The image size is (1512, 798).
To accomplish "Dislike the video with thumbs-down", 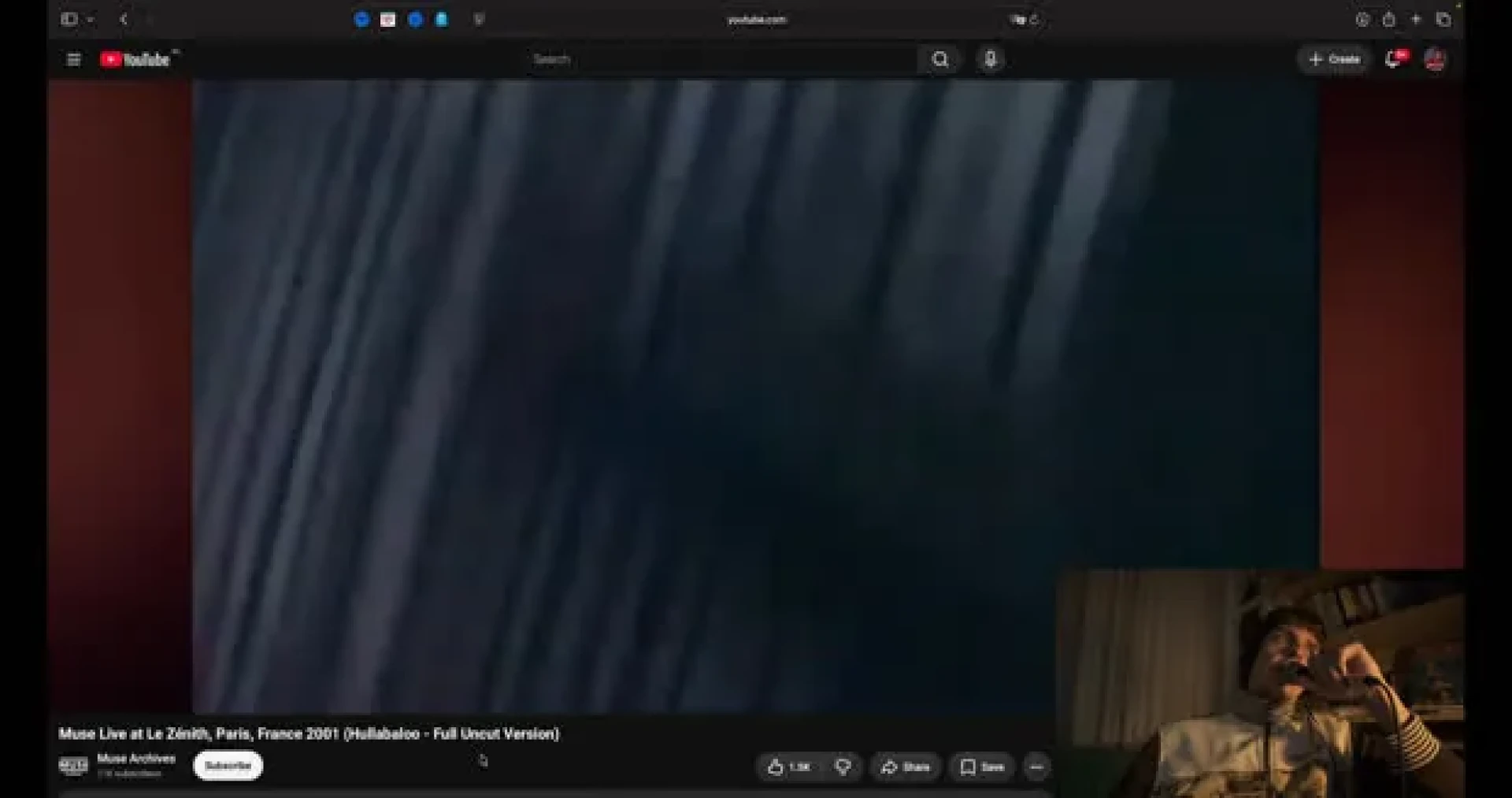I will coord(843,766).
